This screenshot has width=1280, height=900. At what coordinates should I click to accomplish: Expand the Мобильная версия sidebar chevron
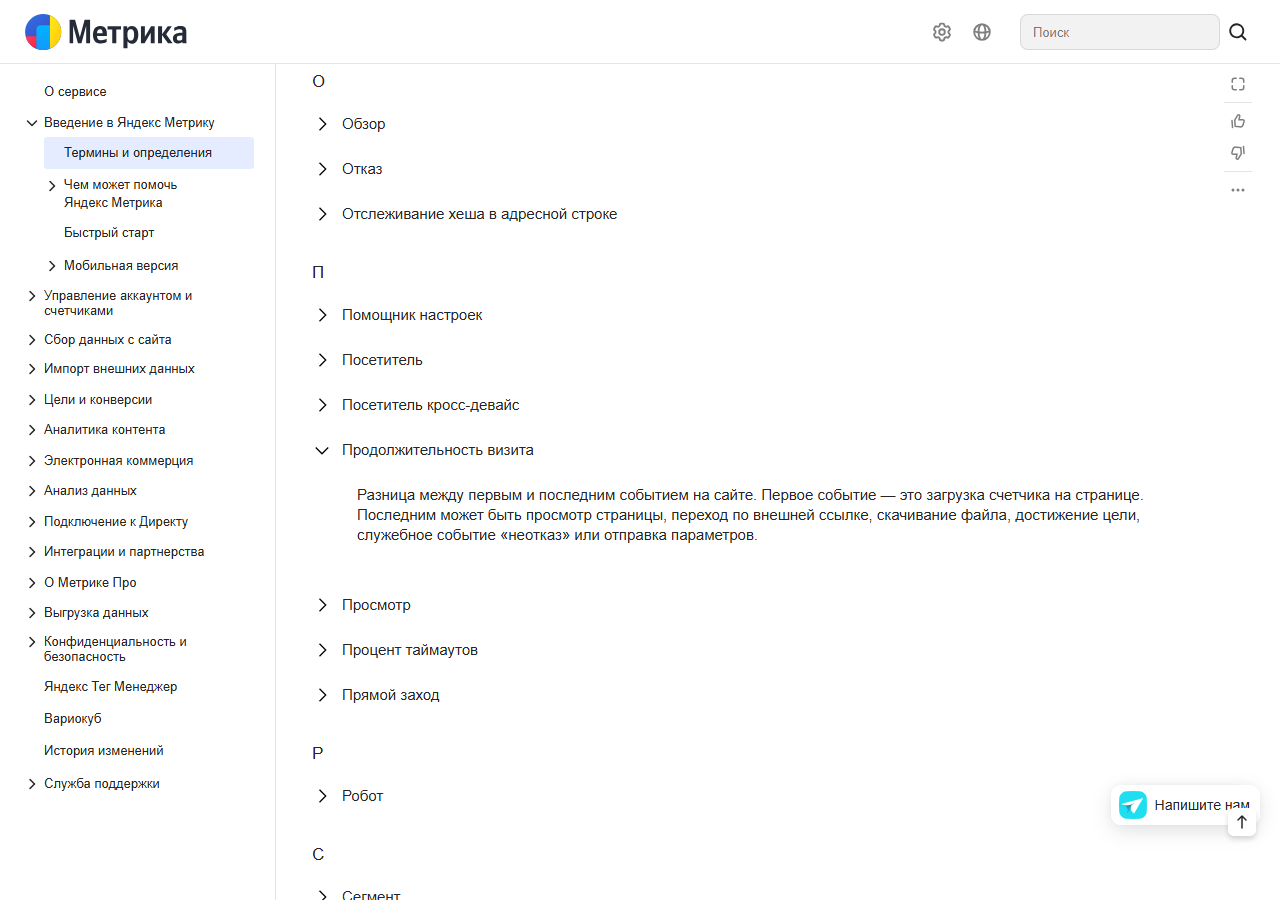(x=52, y=266)
